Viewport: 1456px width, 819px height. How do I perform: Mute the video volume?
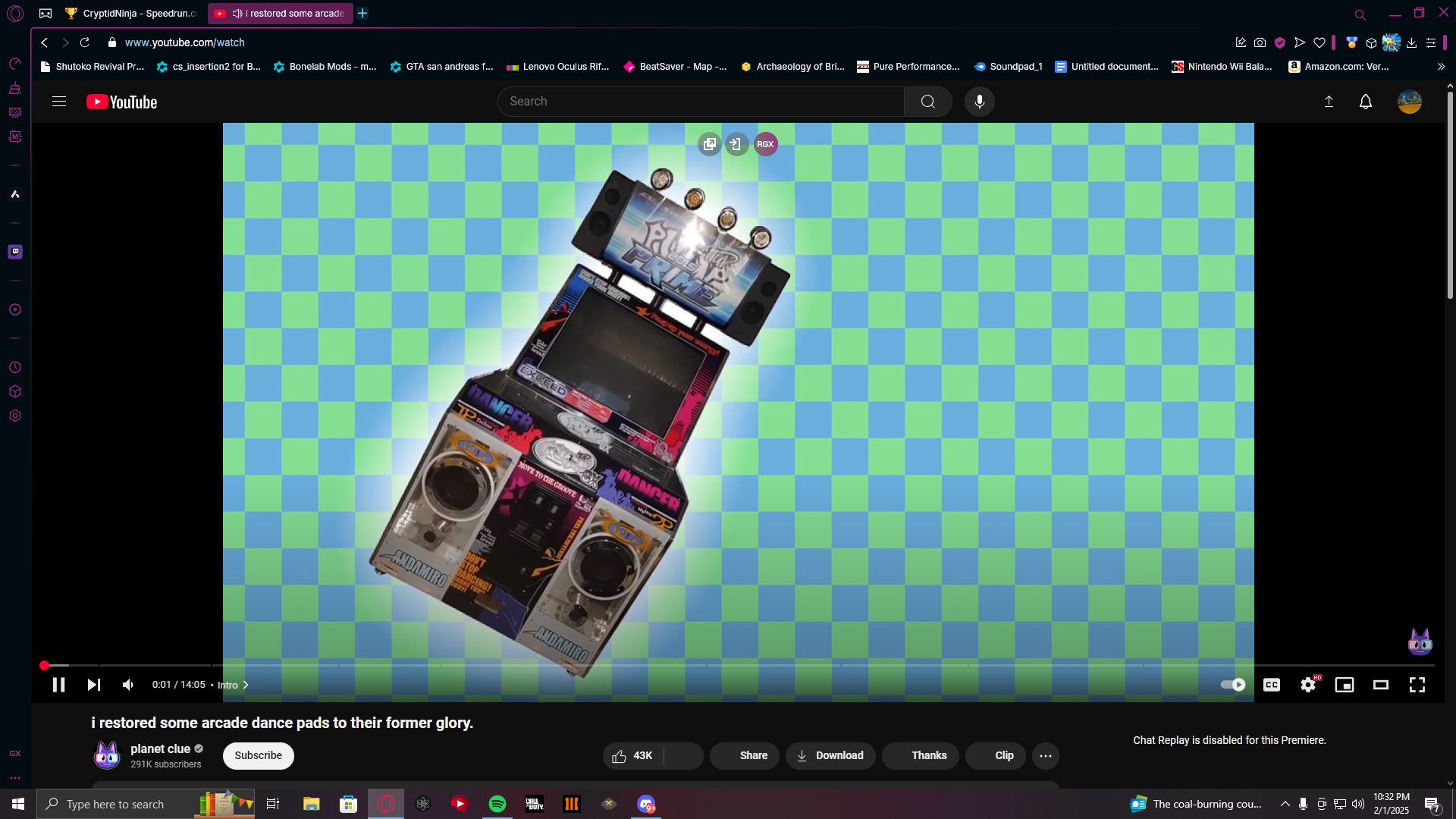point(128,685)
